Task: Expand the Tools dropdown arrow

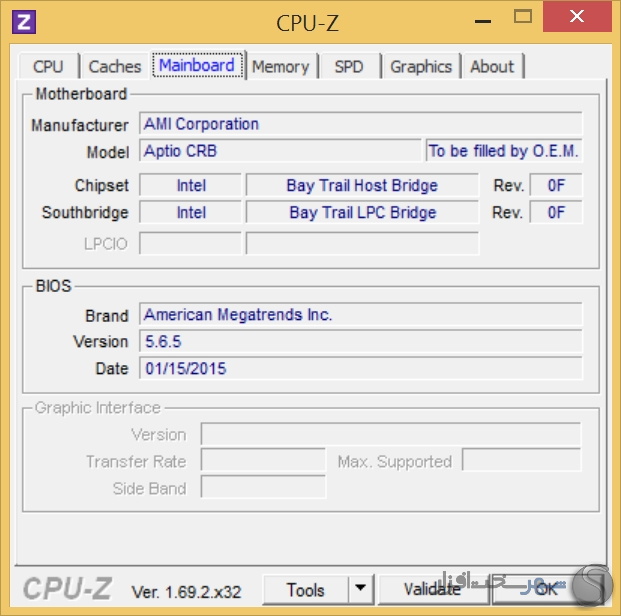Action: pos(360,588)
